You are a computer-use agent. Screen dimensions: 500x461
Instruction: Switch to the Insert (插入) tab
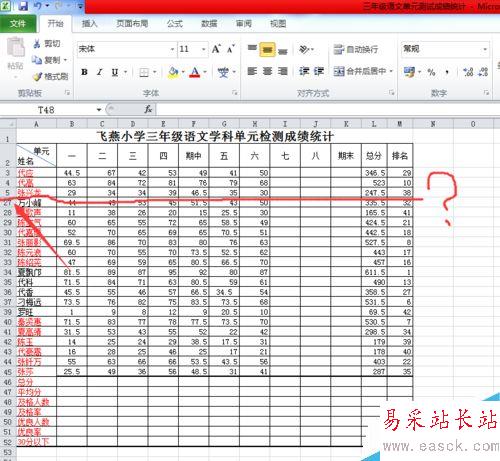point(89,23)
